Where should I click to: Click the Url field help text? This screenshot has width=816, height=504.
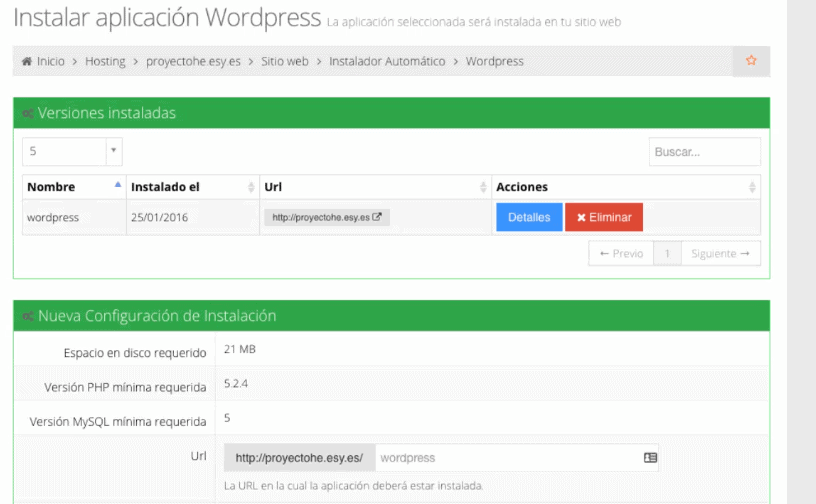point(353,486)
